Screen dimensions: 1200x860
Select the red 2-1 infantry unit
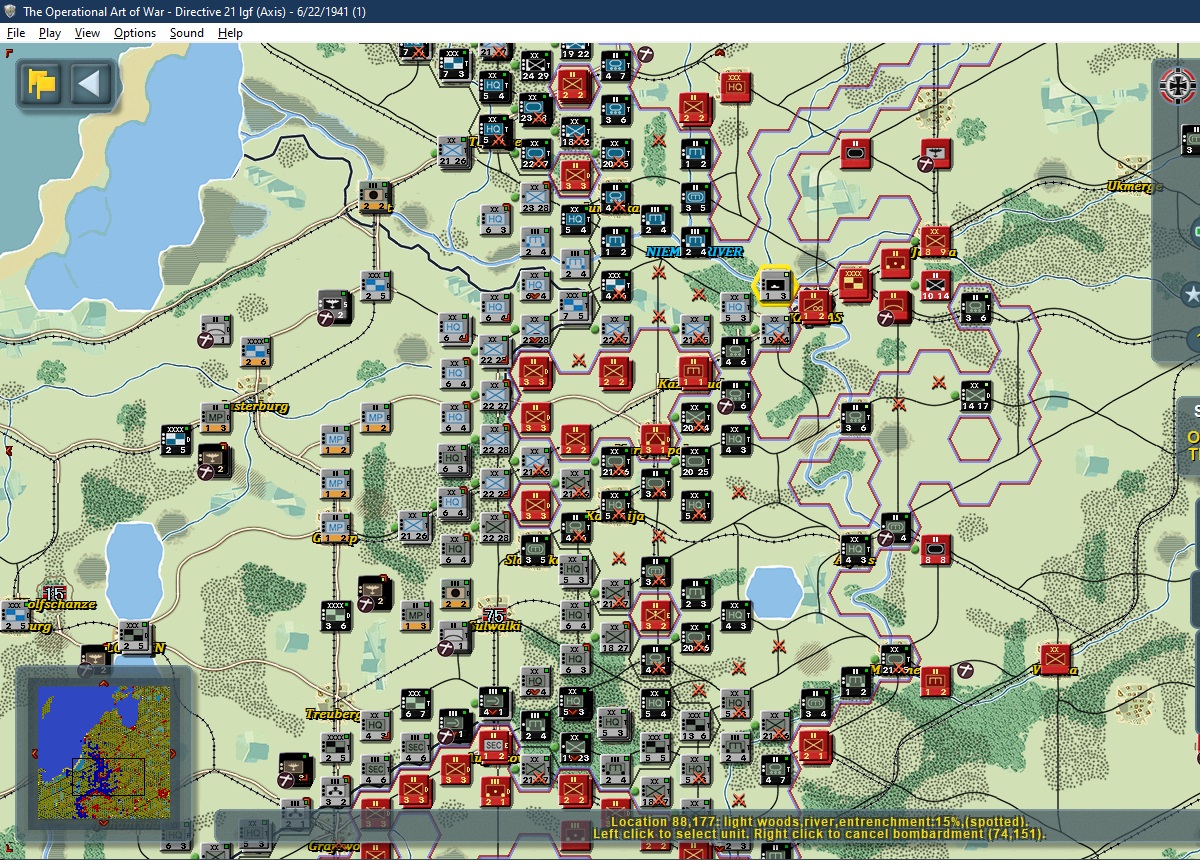tap(814, 746)
